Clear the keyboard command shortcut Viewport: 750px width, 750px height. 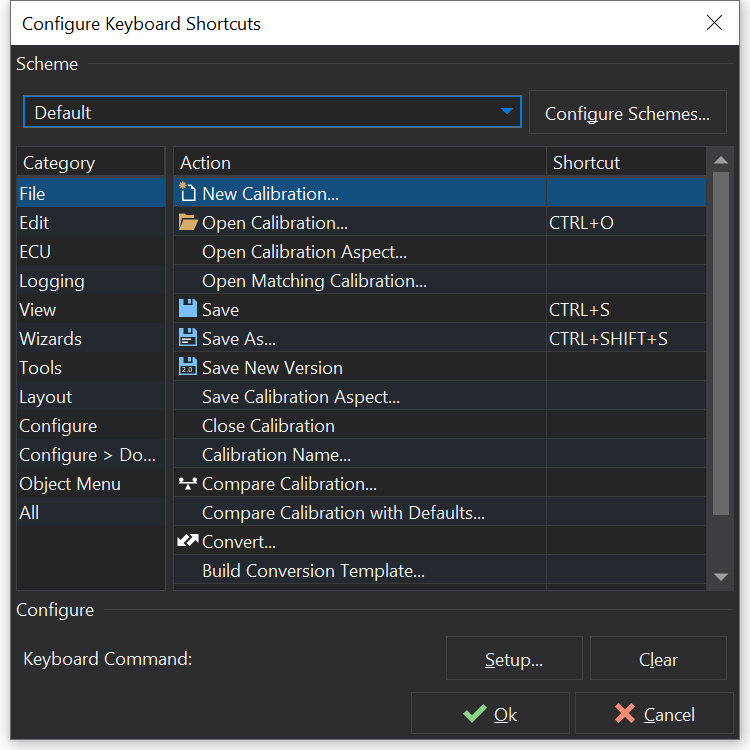click(658, 659)
